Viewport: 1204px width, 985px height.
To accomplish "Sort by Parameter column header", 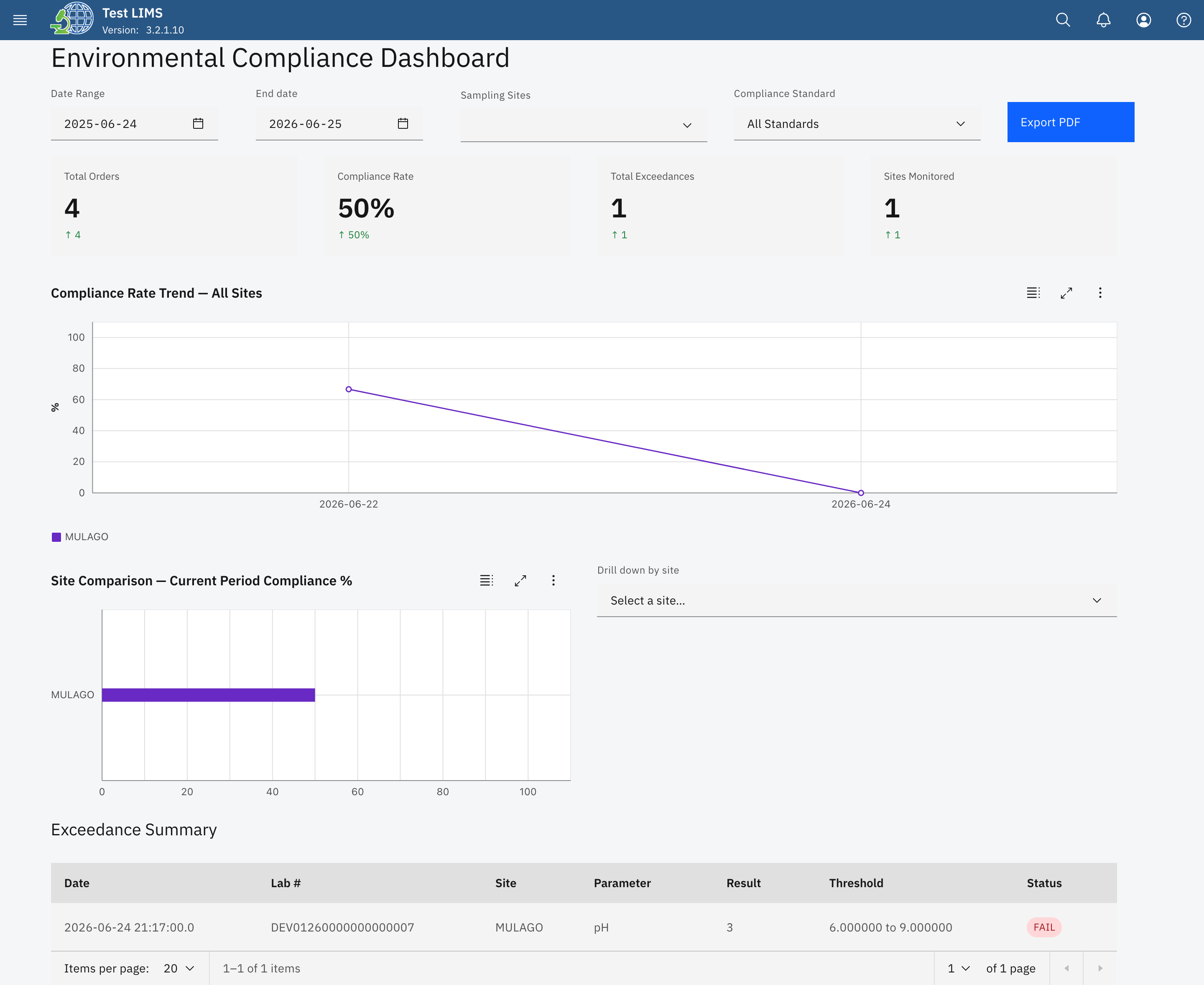I will 622,883.
